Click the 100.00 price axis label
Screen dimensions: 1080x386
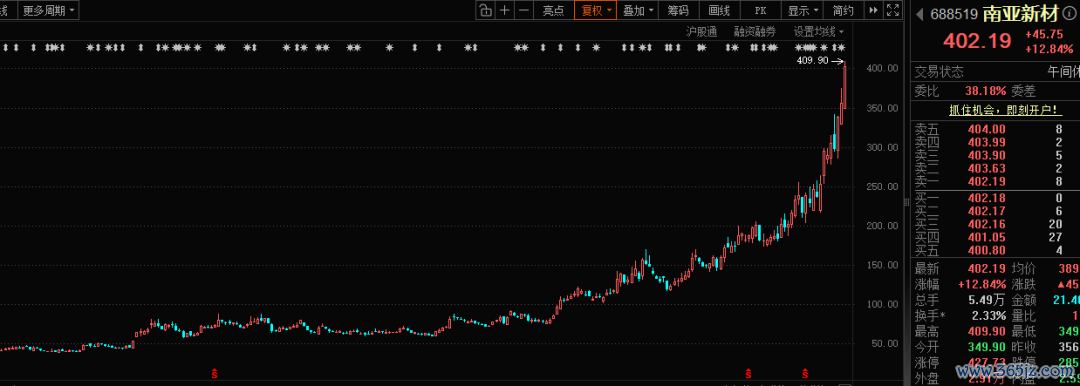click(x=881, y=304)
